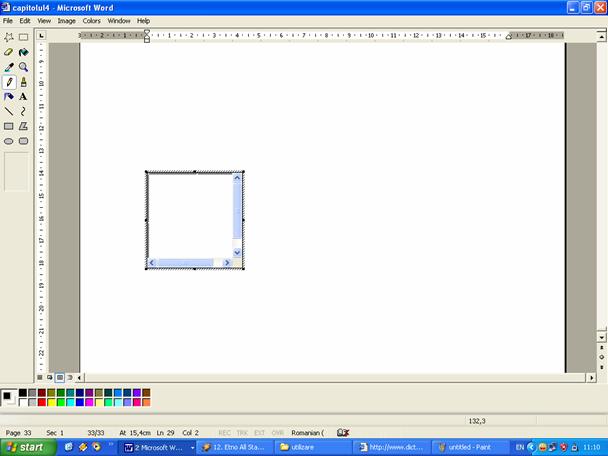Open the Image menu
This screenshot has height=456, width=608.
click(66, 20)
